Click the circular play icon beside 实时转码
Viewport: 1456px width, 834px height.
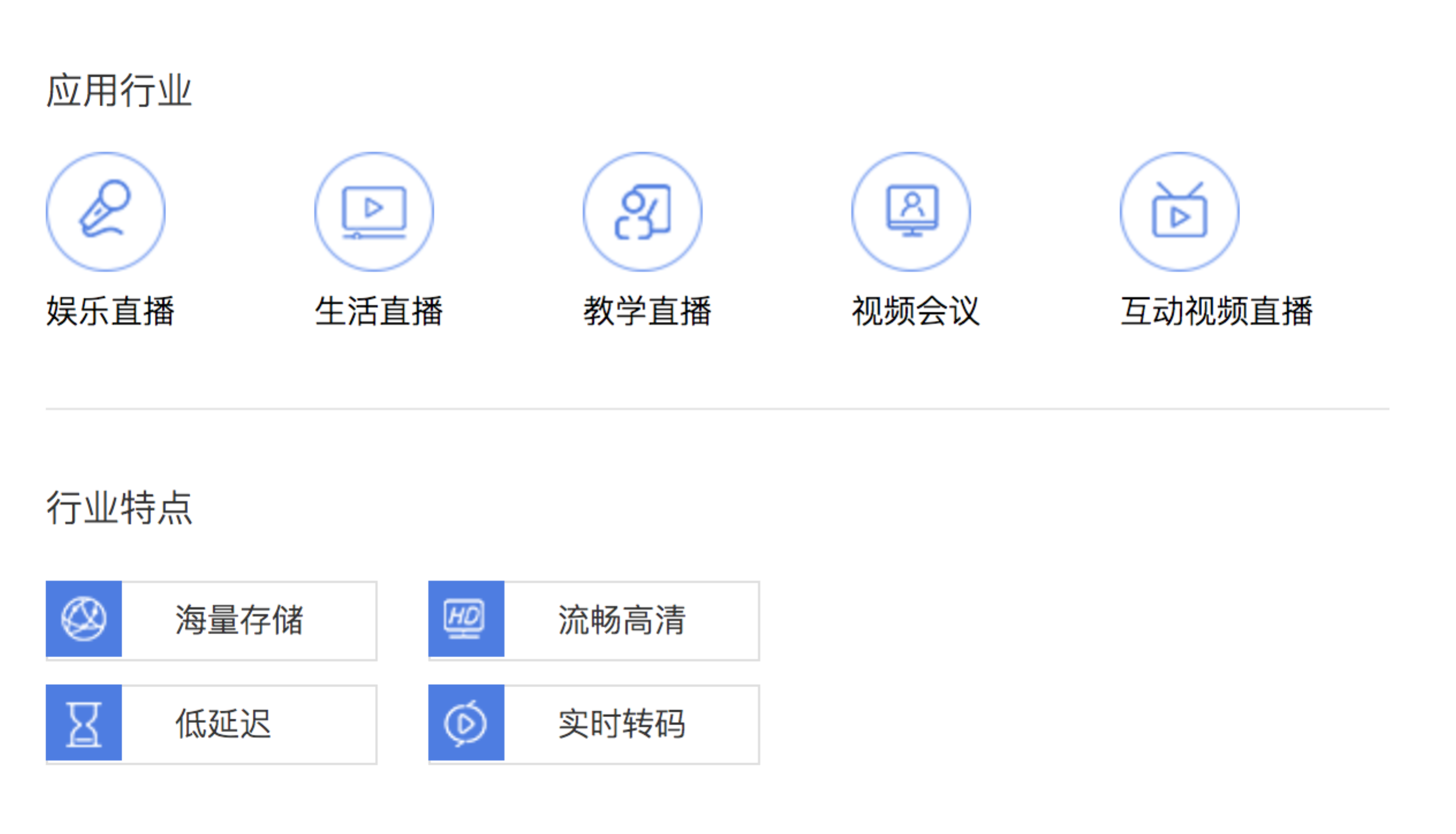[x=465, y=723]
